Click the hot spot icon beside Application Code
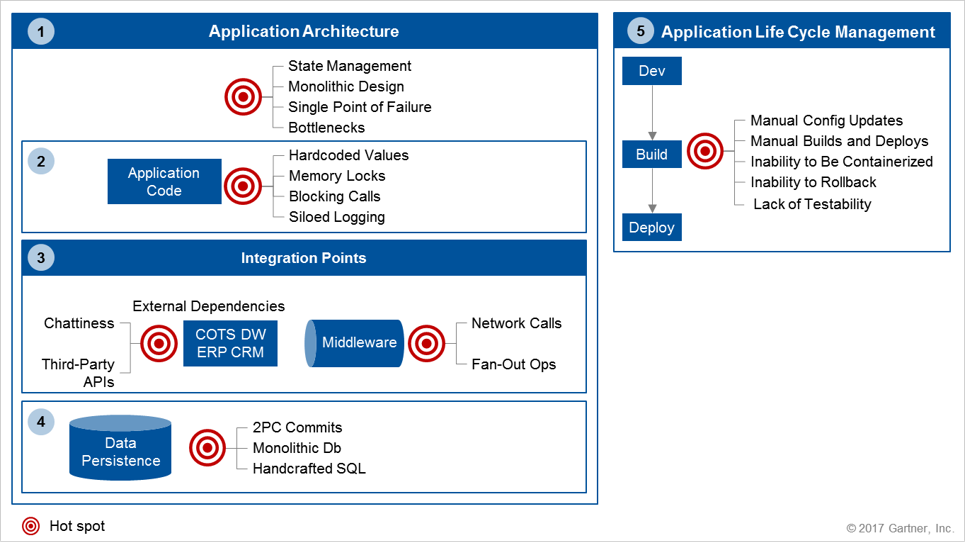The width and height of the screenshot is (965, 543). tap(242, 186)
